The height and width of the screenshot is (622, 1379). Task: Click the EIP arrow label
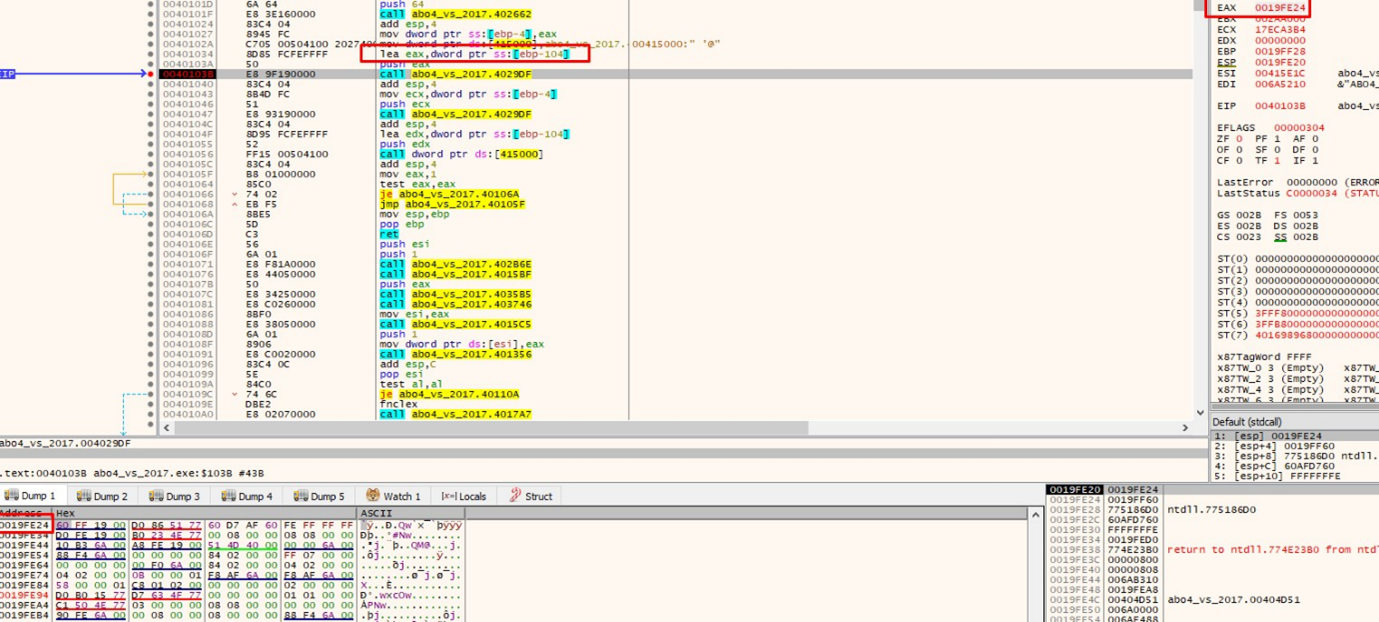click(x=7, y=74)
